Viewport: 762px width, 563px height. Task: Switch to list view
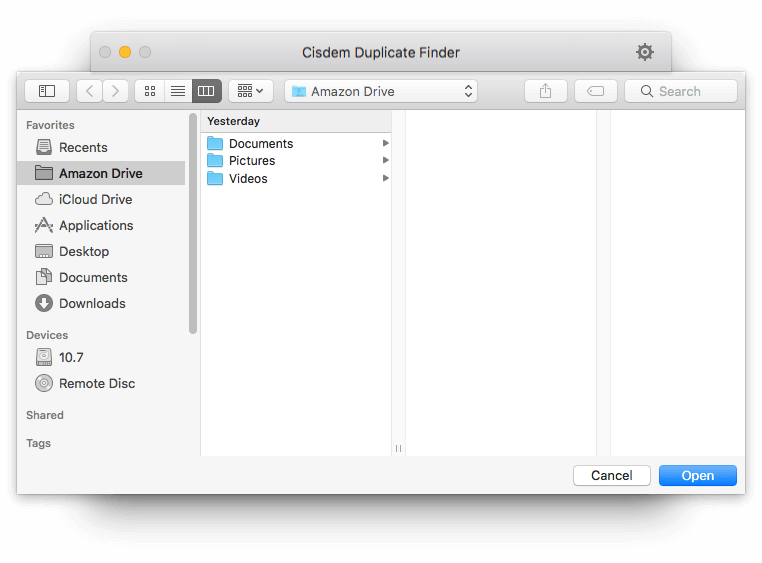178,91
